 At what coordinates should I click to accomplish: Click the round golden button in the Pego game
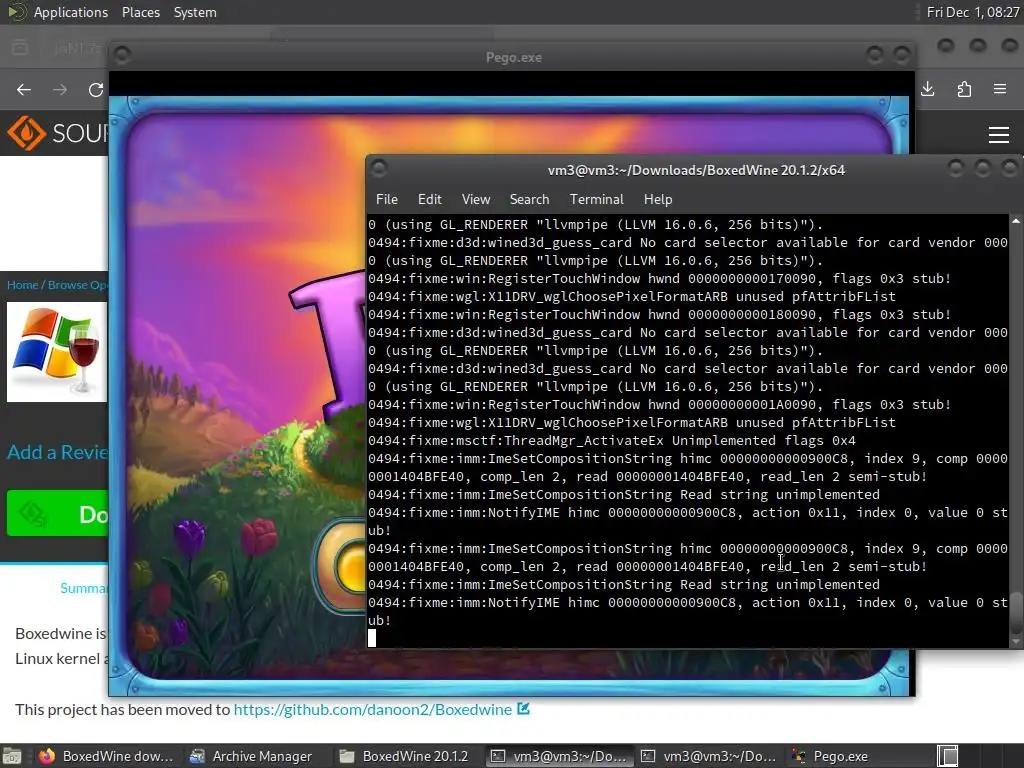coord(340,565)
